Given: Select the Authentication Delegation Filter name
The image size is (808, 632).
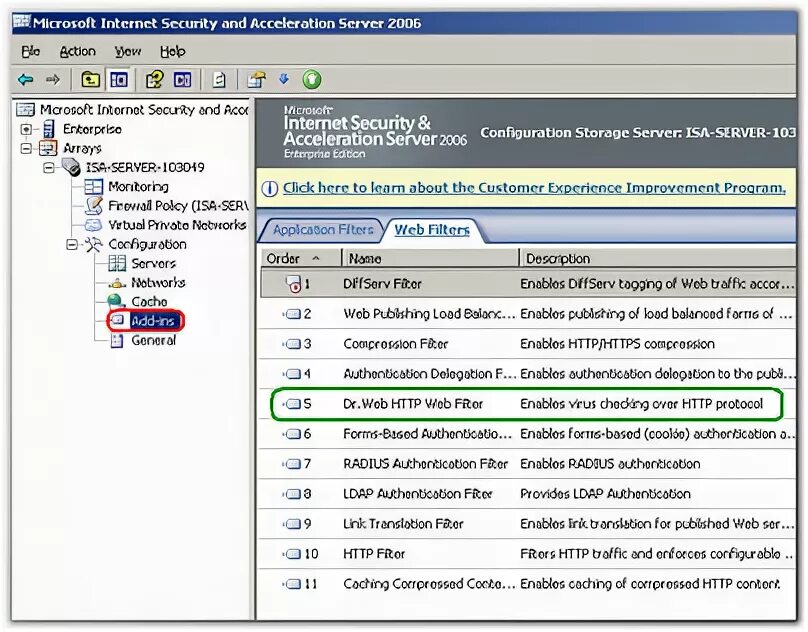Looking at the screenshot, I should point(429,374).
